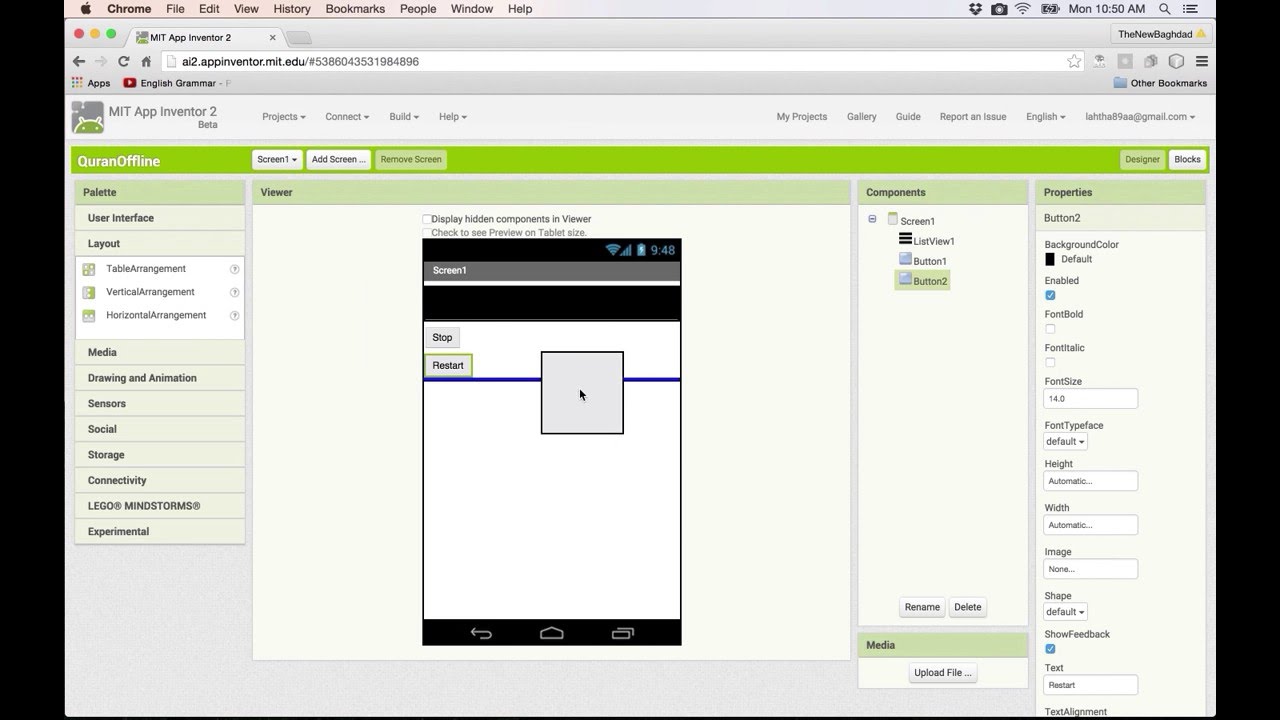Click the Height Automatic field

[x=1091, y=481]
